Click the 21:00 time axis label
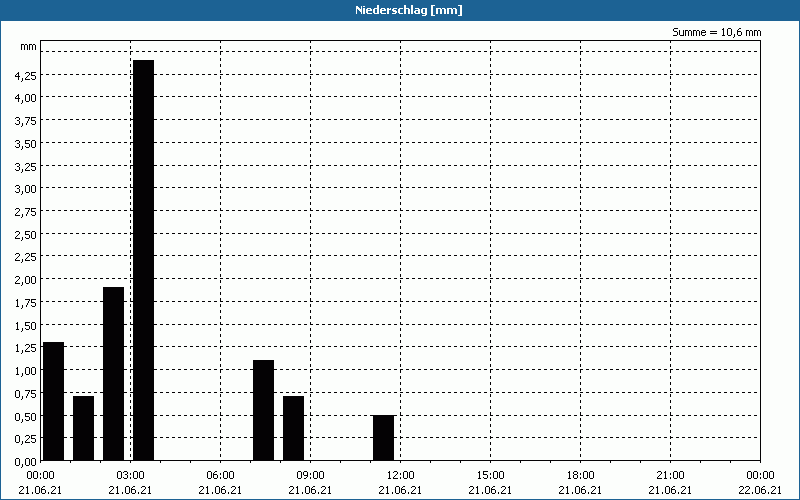Image resolution: width=800 pixels, height=500 pixels. [670, 476]
